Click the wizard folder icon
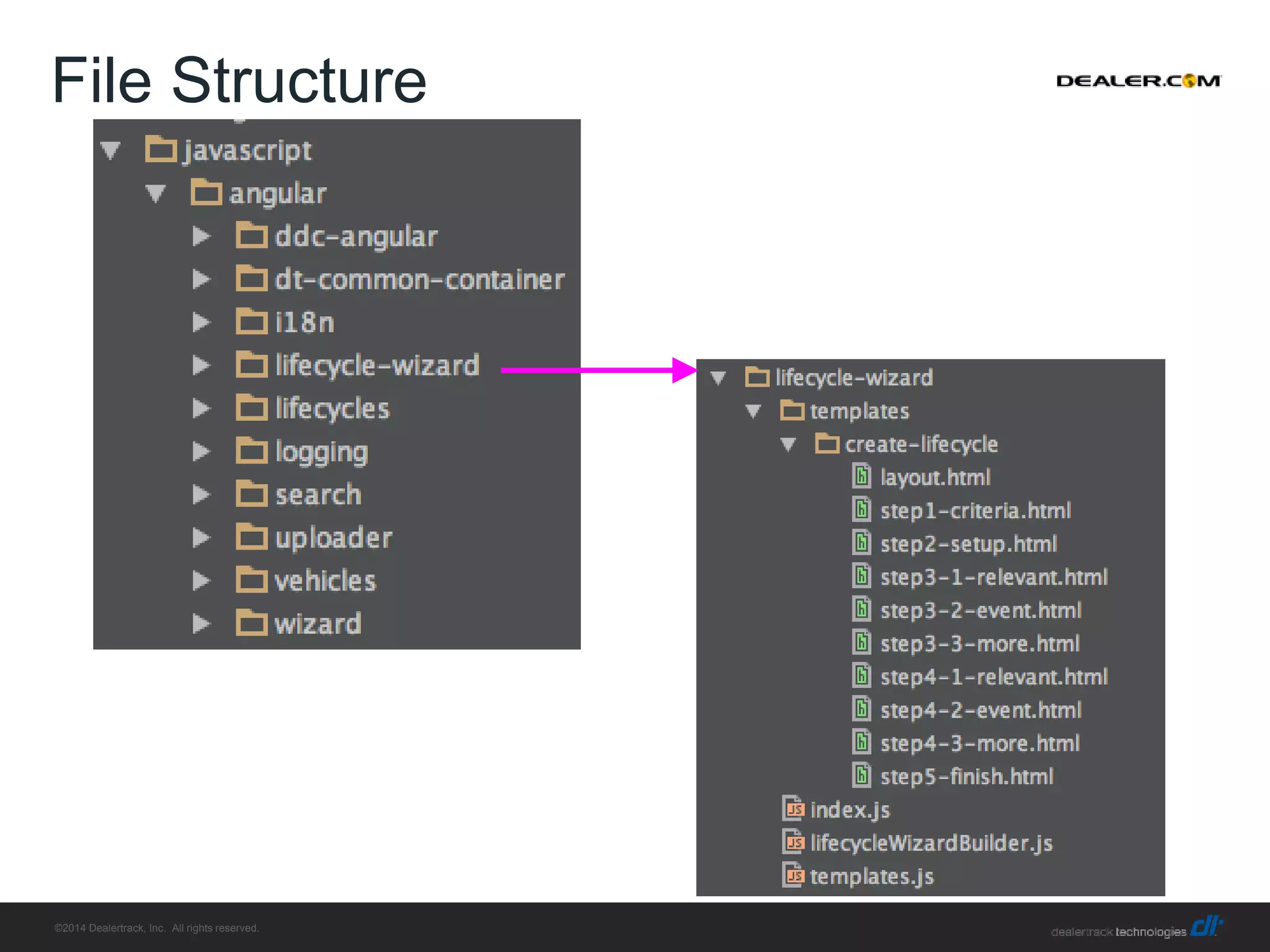The image size is (1270, 952). [252, 622]
